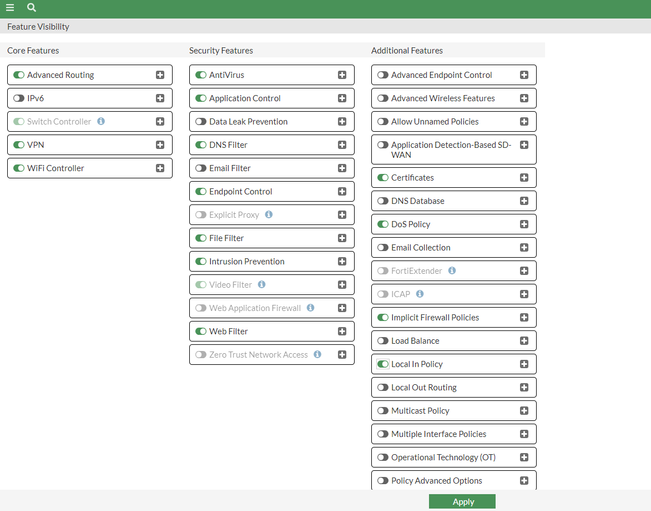Image resolution: width=651 pixels, height=511 pixels.
Task: Expand VPN details plus icon
Action: (x=160, y=144)
